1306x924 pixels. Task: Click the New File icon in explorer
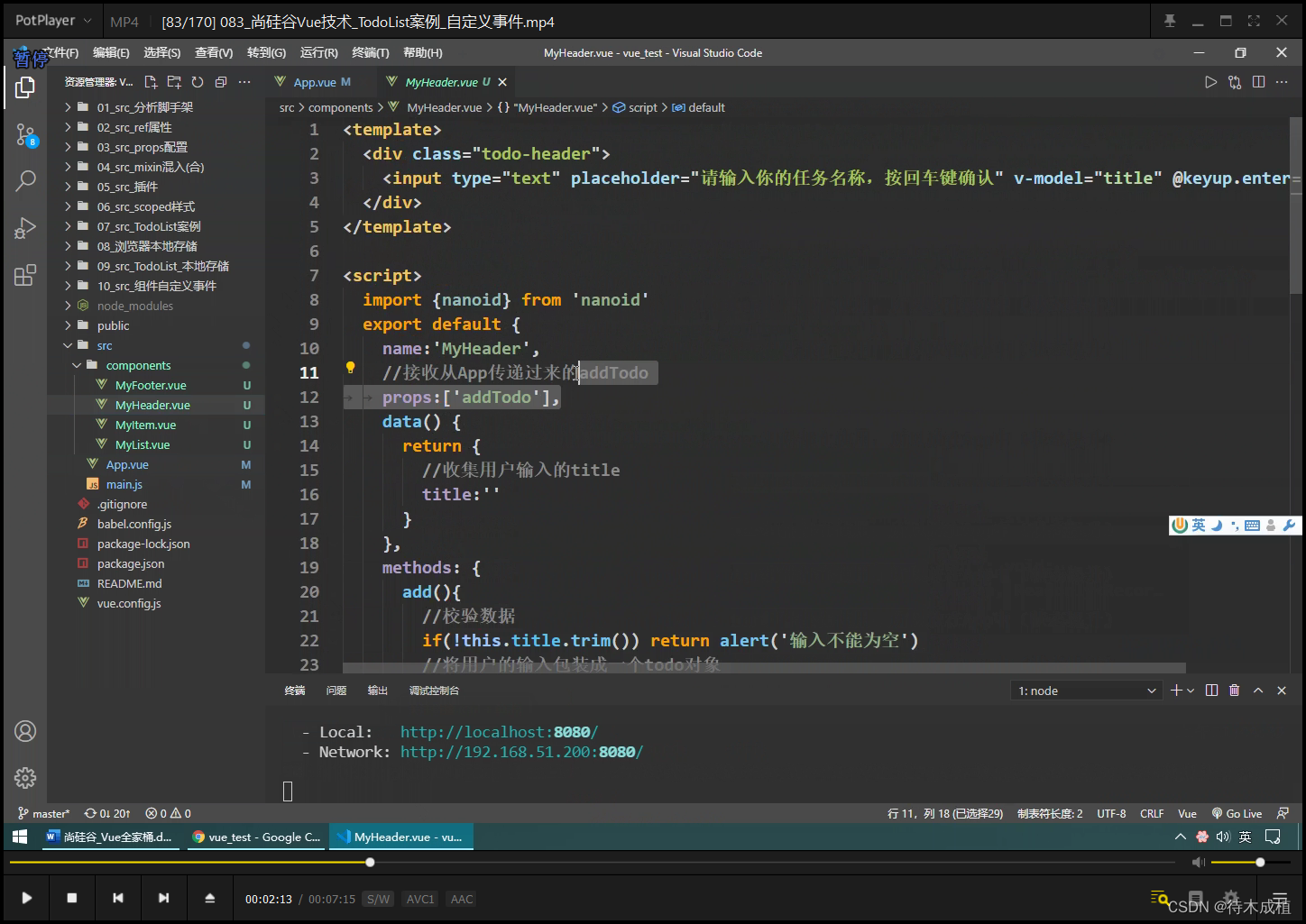(151, 82)
